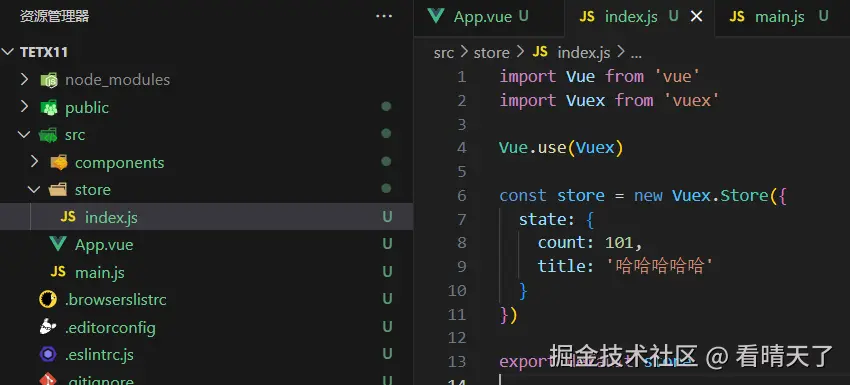Click the JS icon beside main.js in explorer
This screenshot has height=385, width=850.
pyautogui.click(x=58, y=272)
